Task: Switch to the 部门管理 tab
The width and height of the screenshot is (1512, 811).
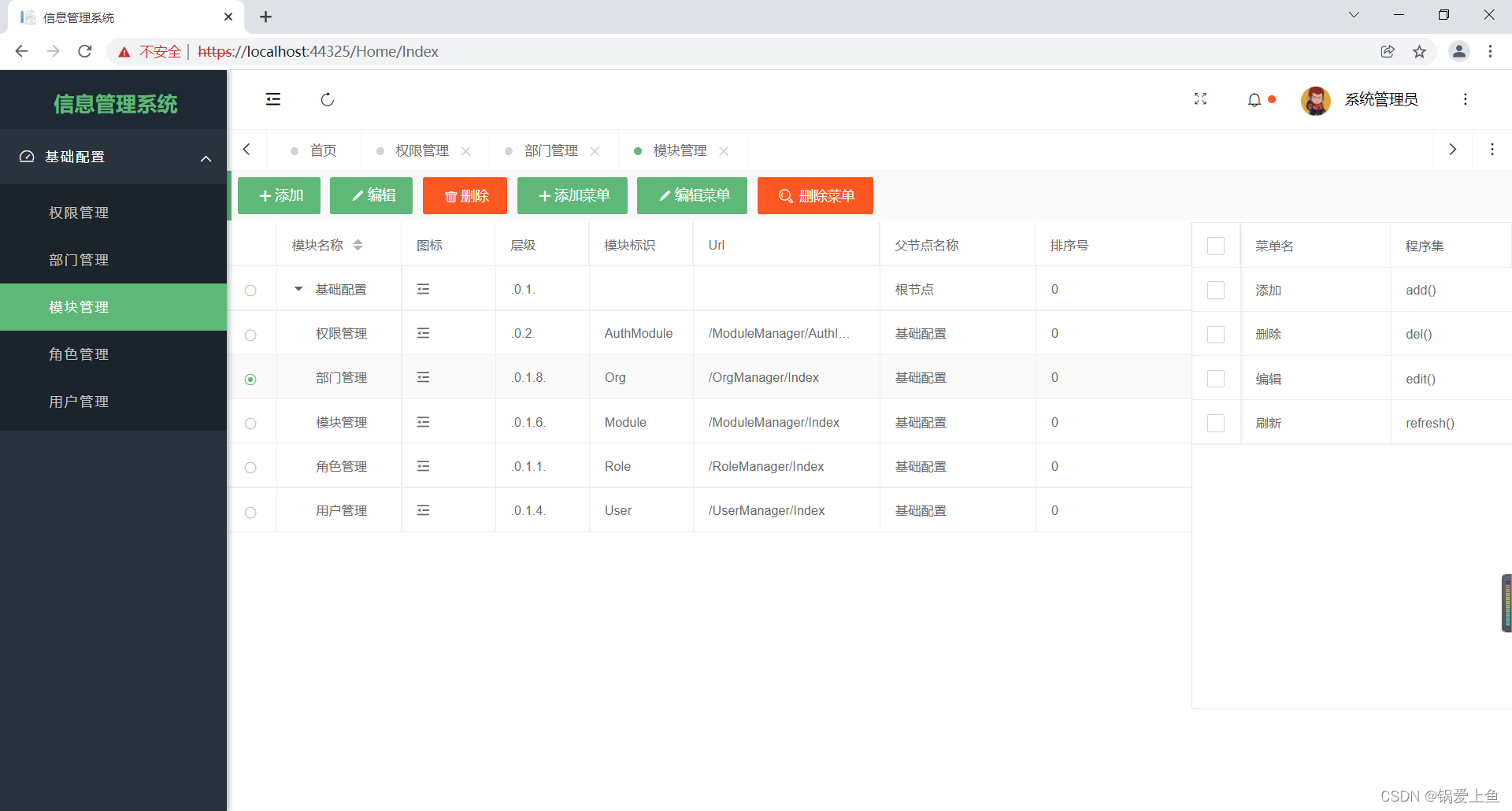Action: click(x=551, y=150)
